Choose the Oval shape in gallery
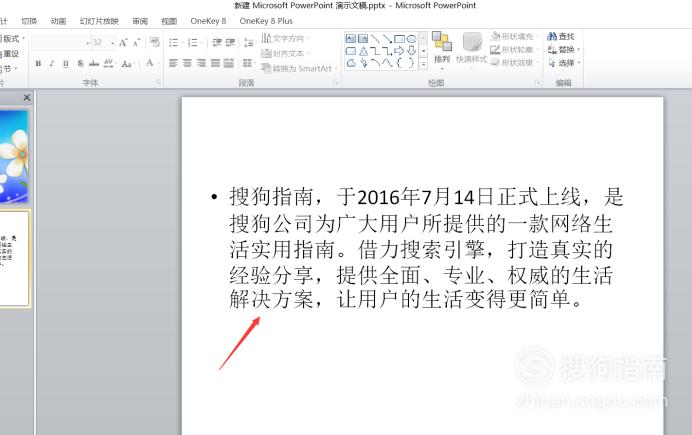Screen dimensions: 692x435 411,39
